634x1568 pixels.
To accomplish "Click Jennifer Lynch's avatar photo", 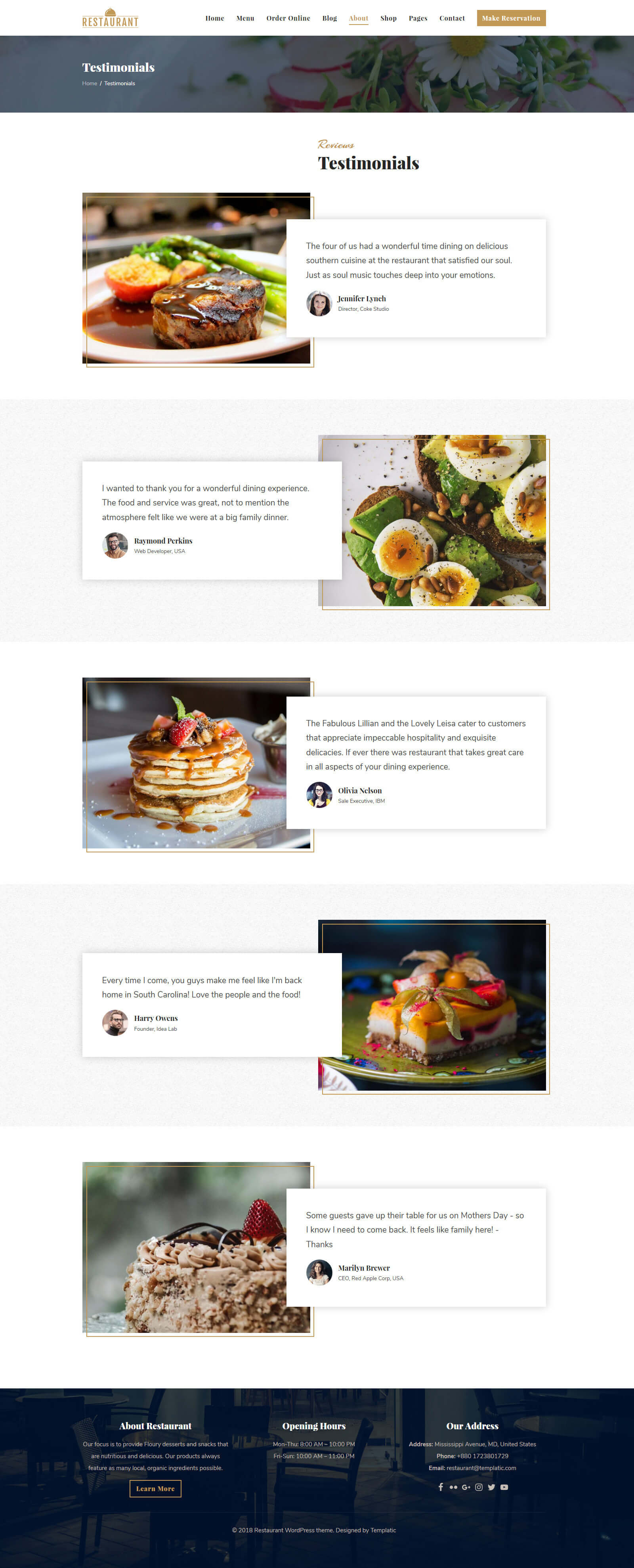I will click(x=319, y=303).
